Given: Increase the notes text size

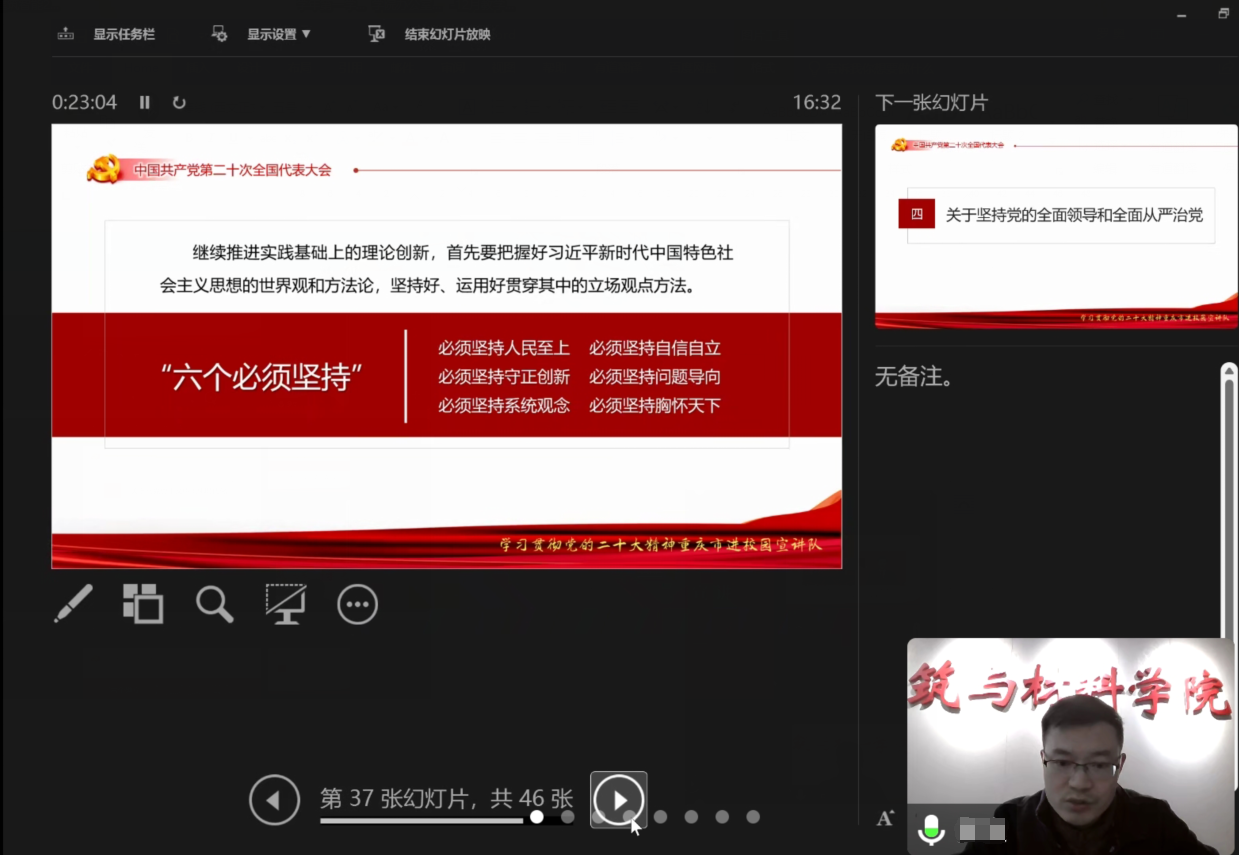Looking at the screenshot, I should coord(885,818).
